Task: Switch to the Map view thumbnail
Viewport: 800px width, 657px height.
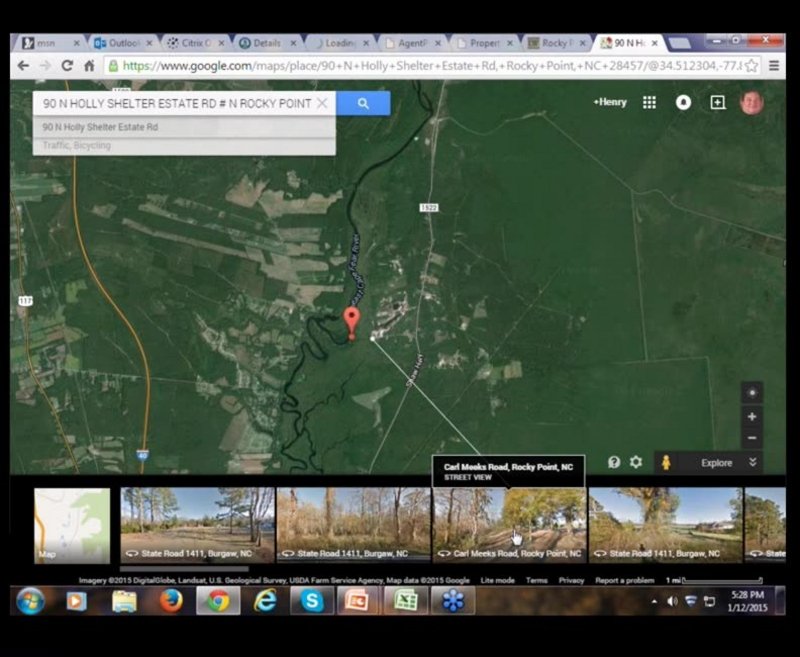Action: (72, 525)
